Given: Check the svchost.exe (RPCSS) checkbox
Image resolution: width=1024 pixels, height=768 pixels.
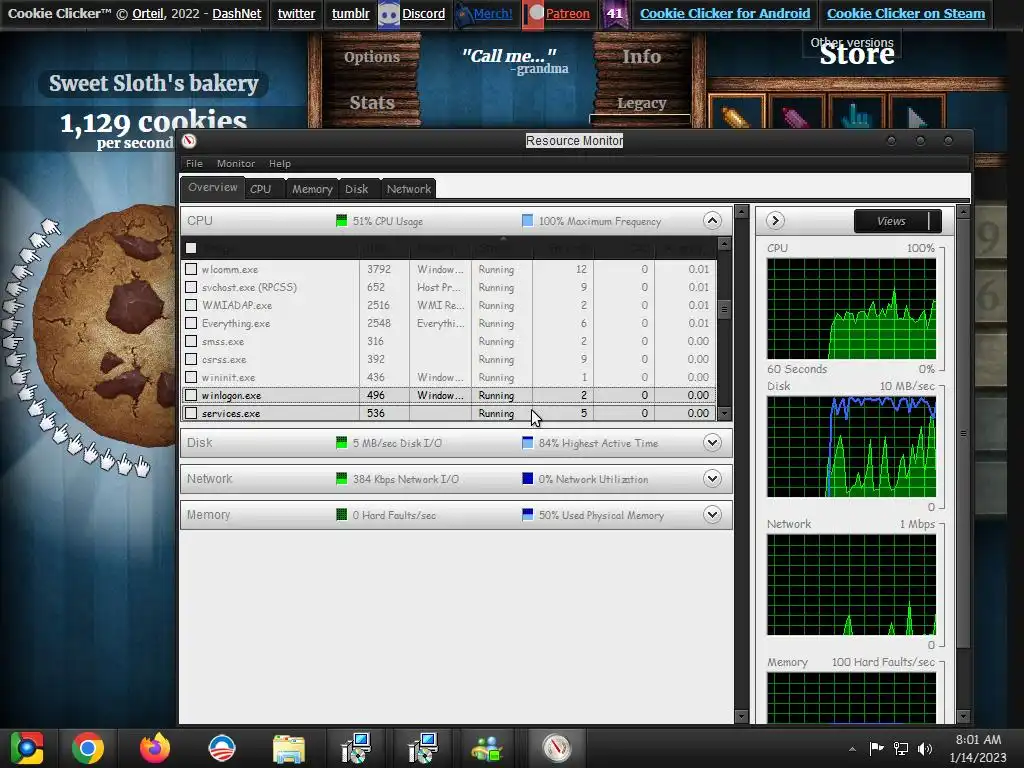Looking at the screenshot, I should click(x=191, y=287).
